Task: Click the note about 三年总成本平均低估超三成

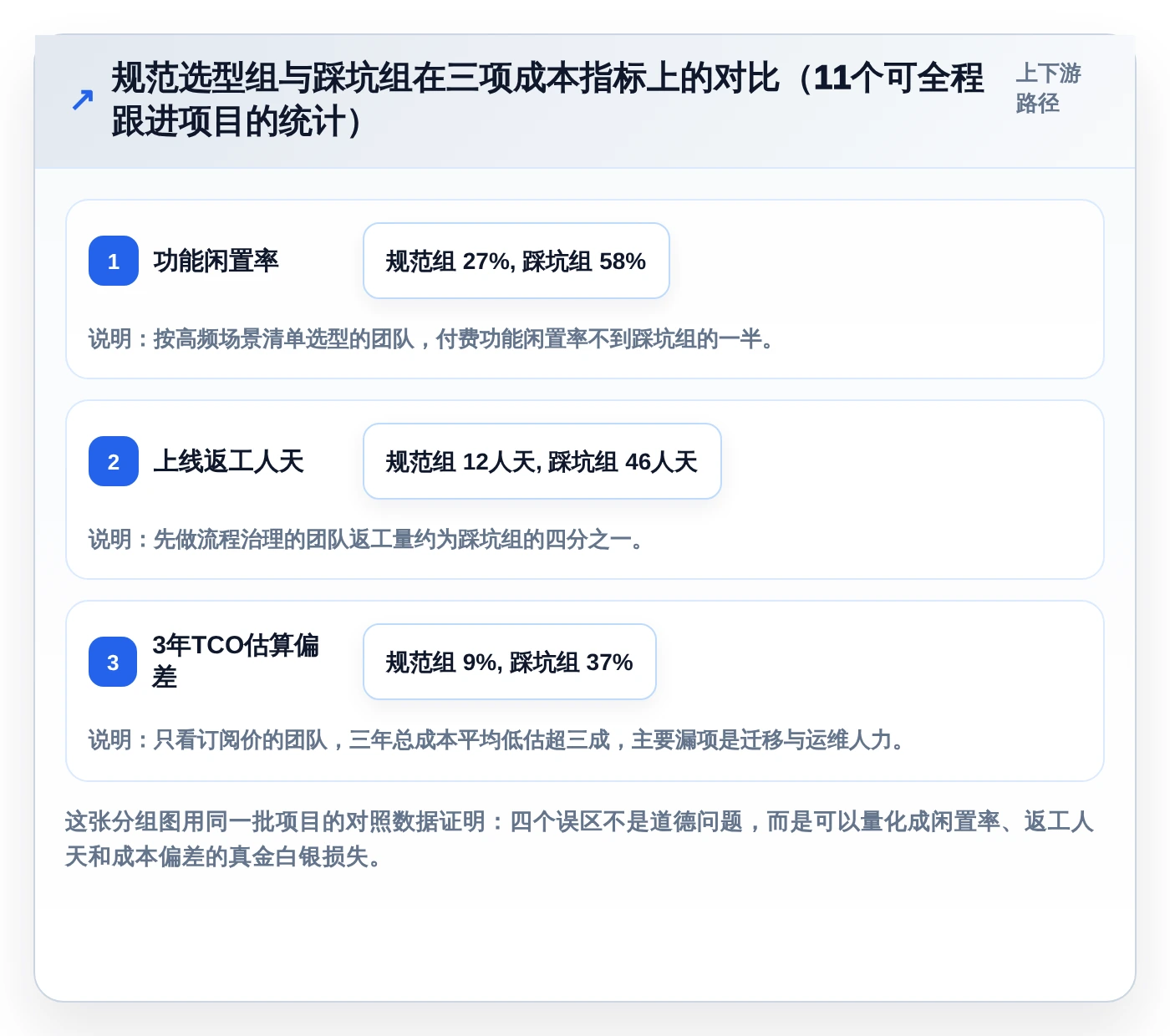Action: [x=500, y=739]
